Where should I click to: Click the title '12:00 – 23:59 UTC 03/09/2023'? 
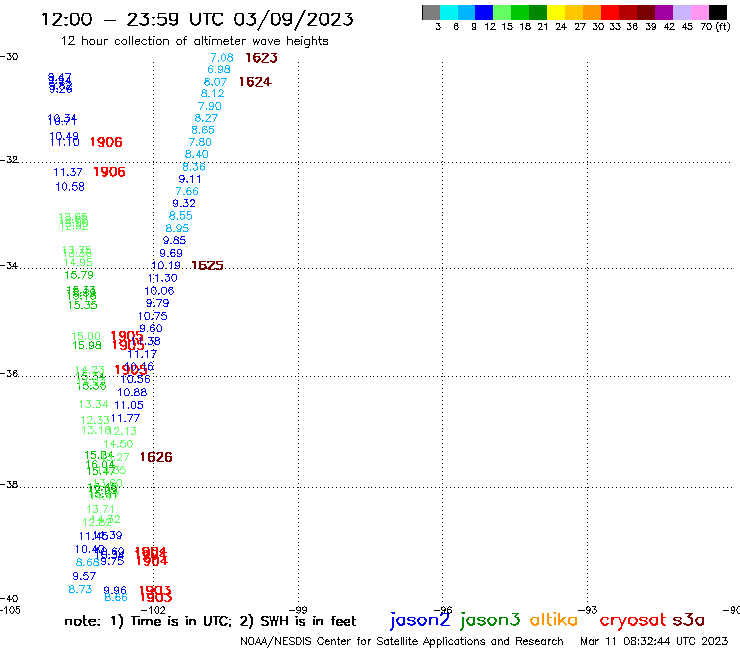197,19
